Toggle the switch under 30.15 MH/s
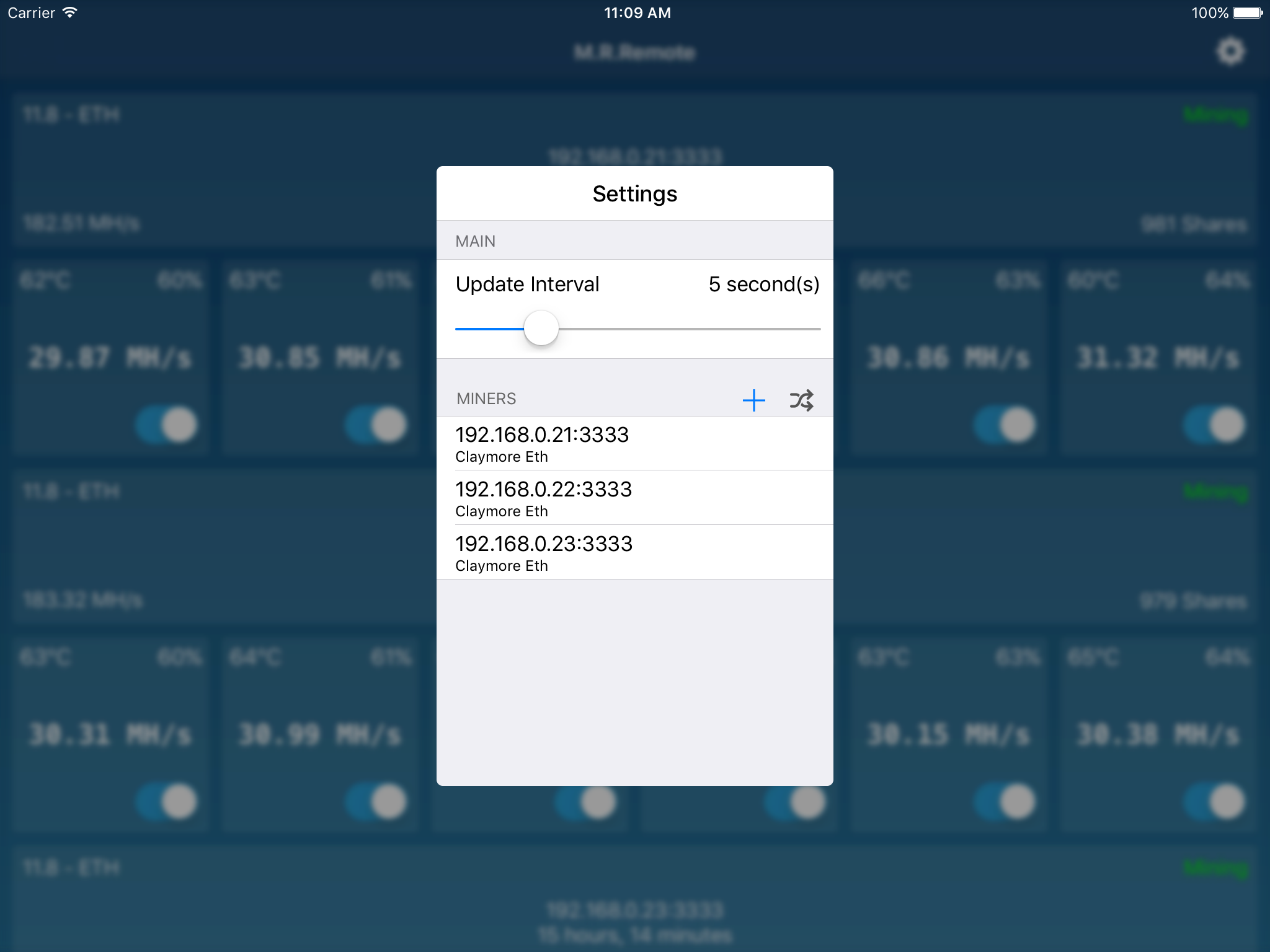The image size is (1270, 952). [1005, 802]
